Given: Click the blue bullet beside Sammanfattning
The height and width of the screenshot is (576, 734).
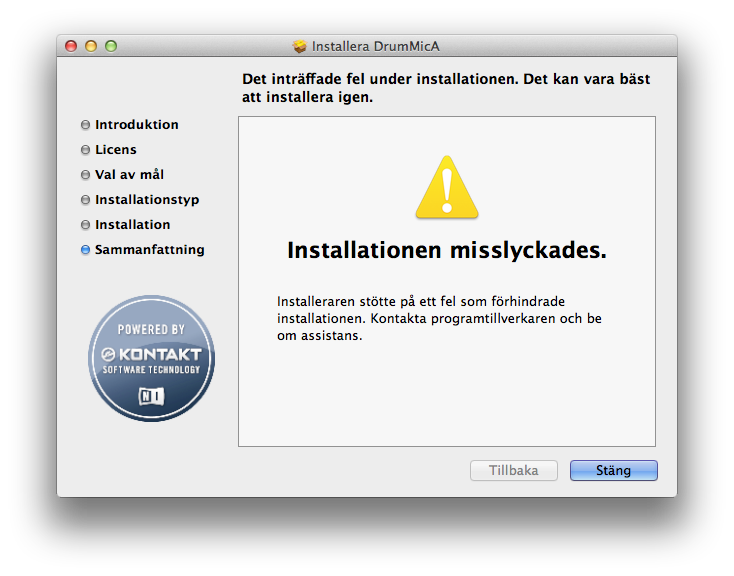Looking at the screenshot, I should (x=85, y=250).
